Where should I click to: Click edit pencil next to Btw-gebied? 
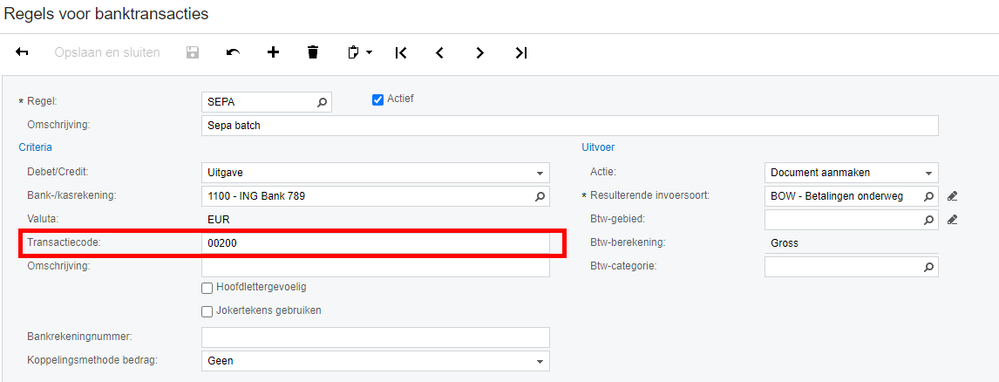pyautogui.click(x=952, y=220)
